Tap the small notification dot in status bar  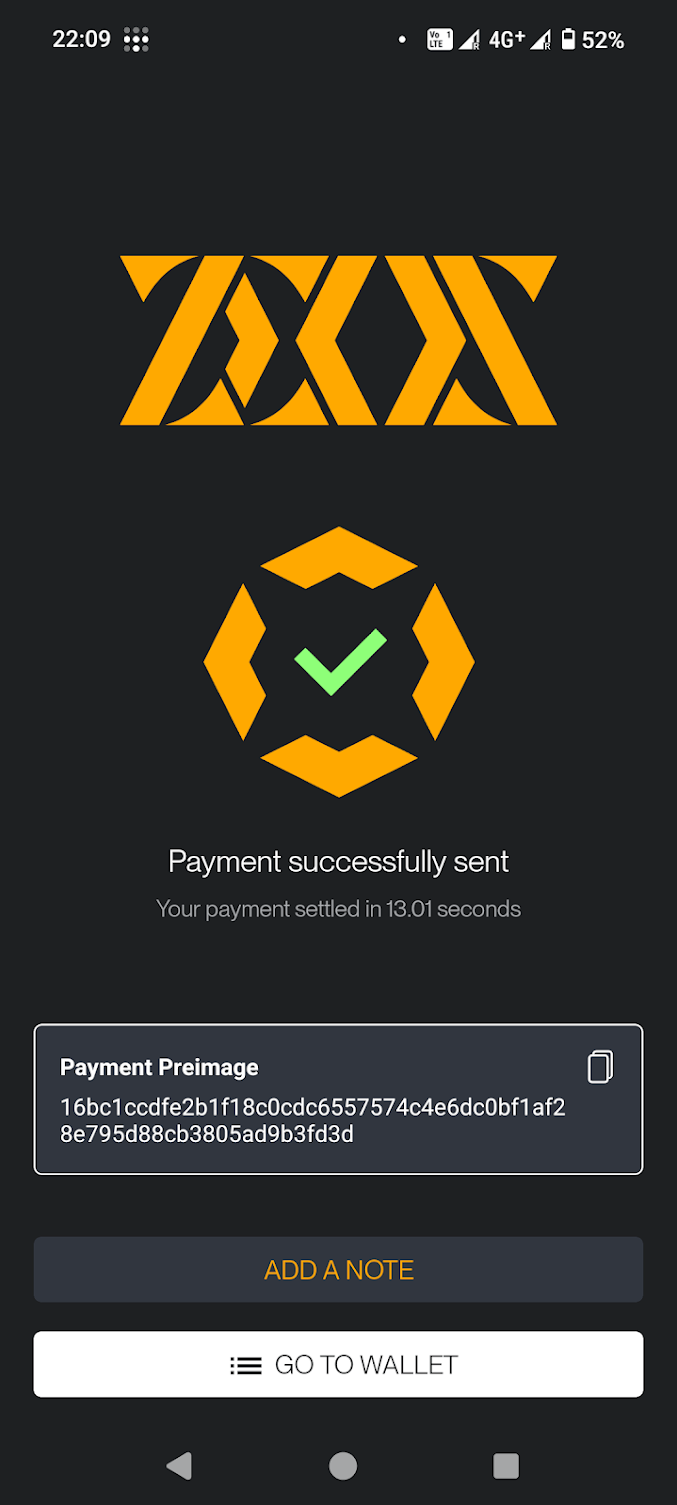(x=402, y=40)
